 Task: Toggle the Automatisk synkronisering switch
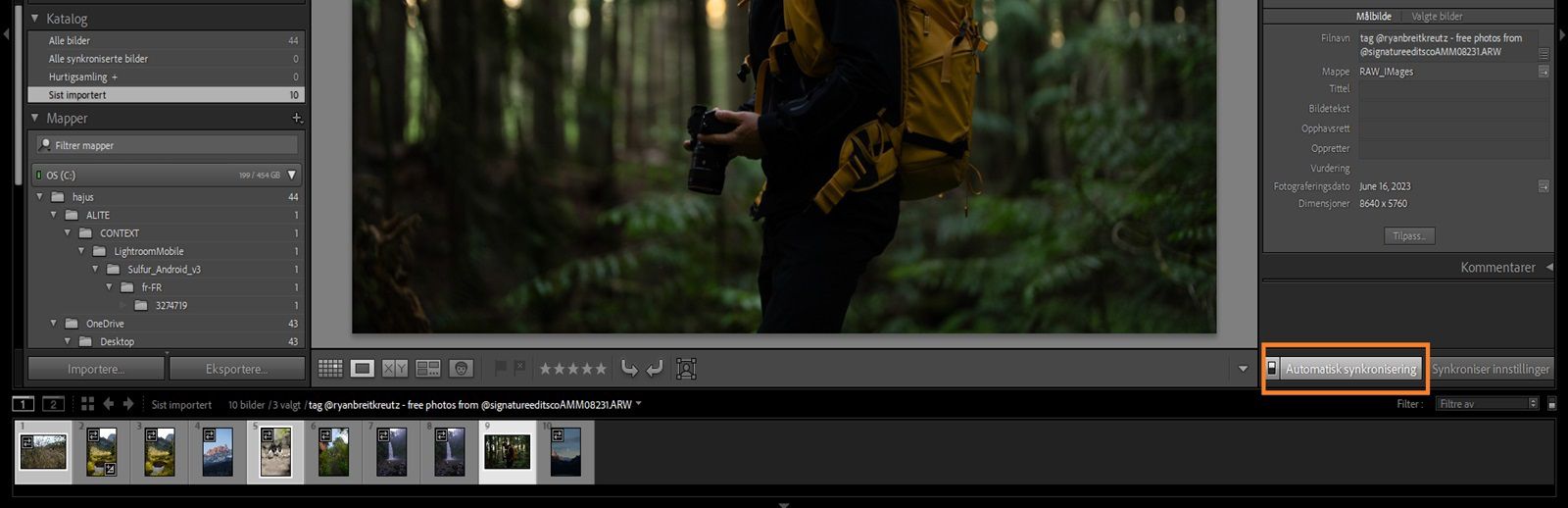point(1272,369)
